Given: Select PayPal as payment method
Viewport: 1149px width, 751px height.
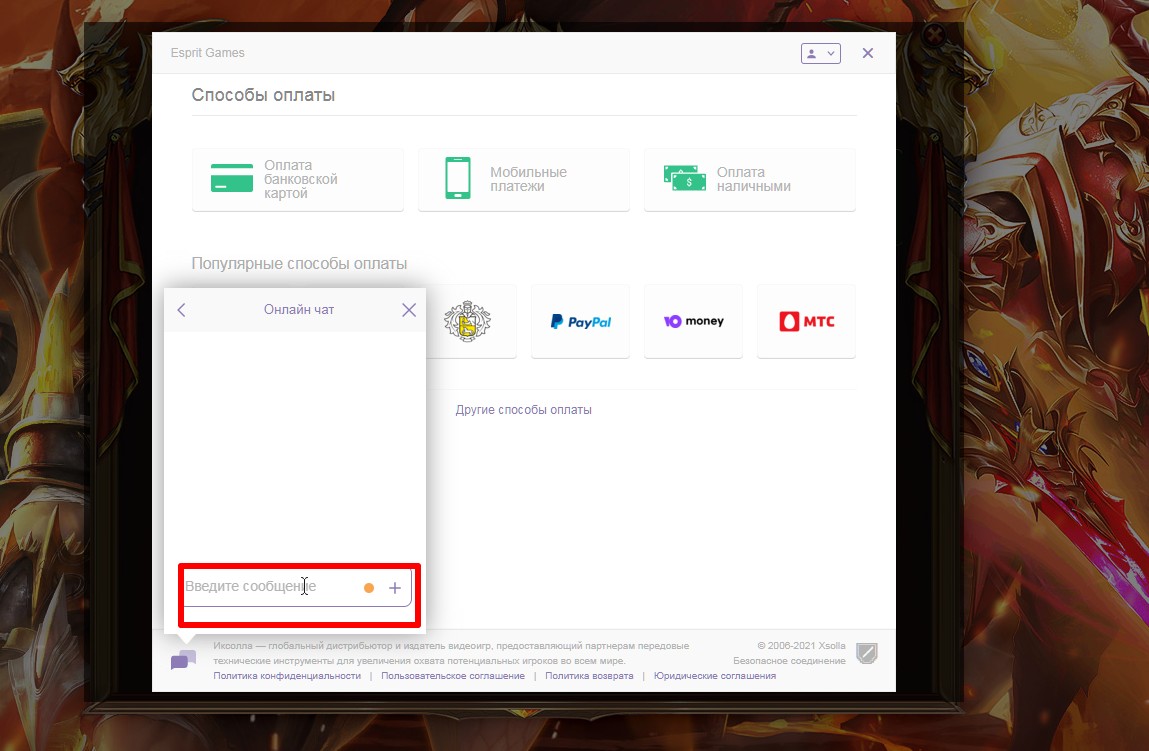Looking at the screenshot, I should coord(580,322).
